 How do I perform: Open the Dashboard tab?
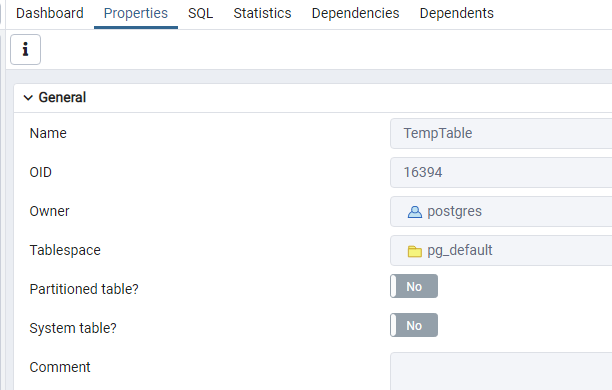[x=50, y=13]
